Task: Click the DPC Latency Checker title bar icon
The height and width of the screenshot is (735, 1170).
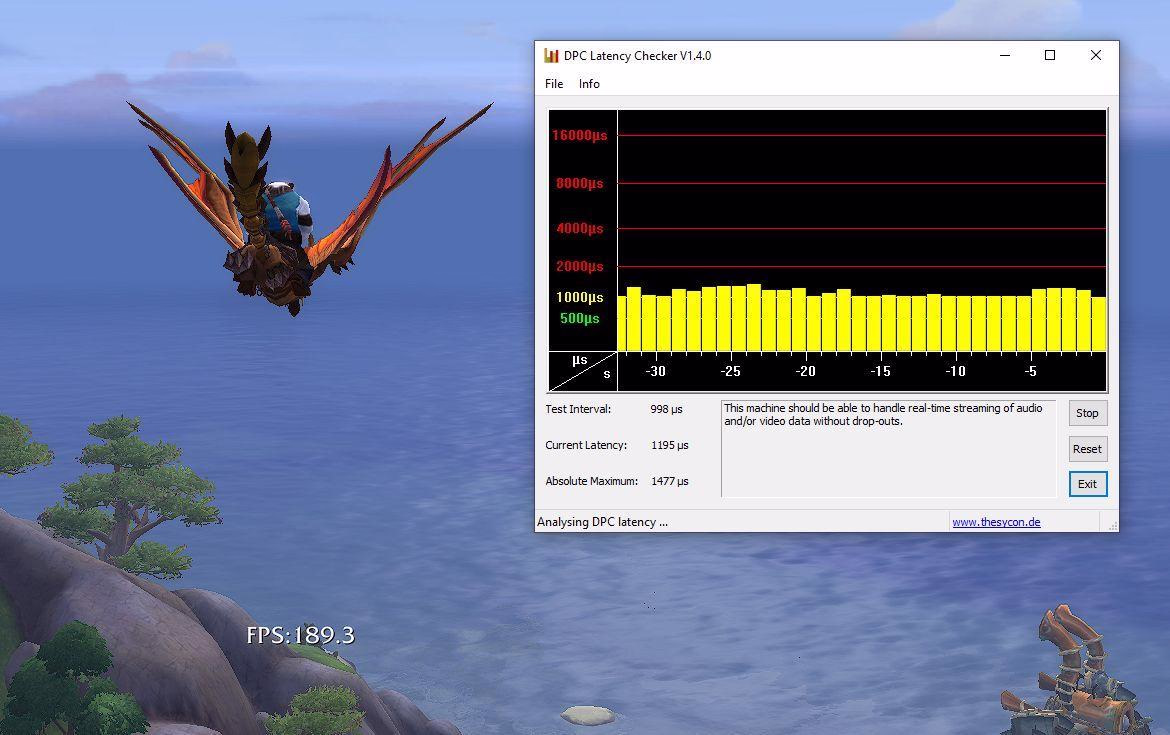Action: coord(551,56)
